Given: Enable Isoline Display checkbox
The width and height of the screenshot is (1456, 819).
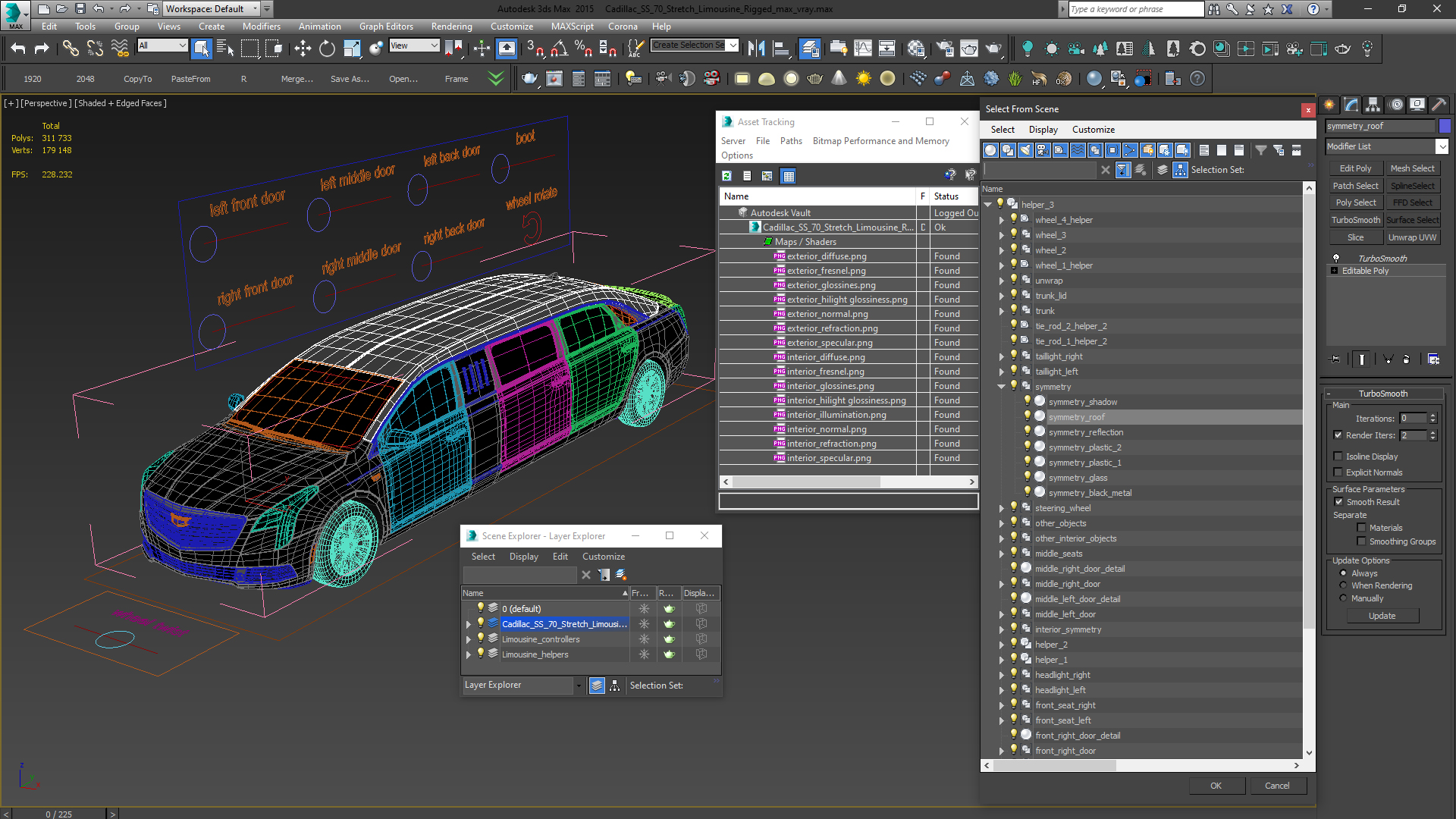Looking at the screenshot, I should pyautogui.click(x=1338, y=457).
